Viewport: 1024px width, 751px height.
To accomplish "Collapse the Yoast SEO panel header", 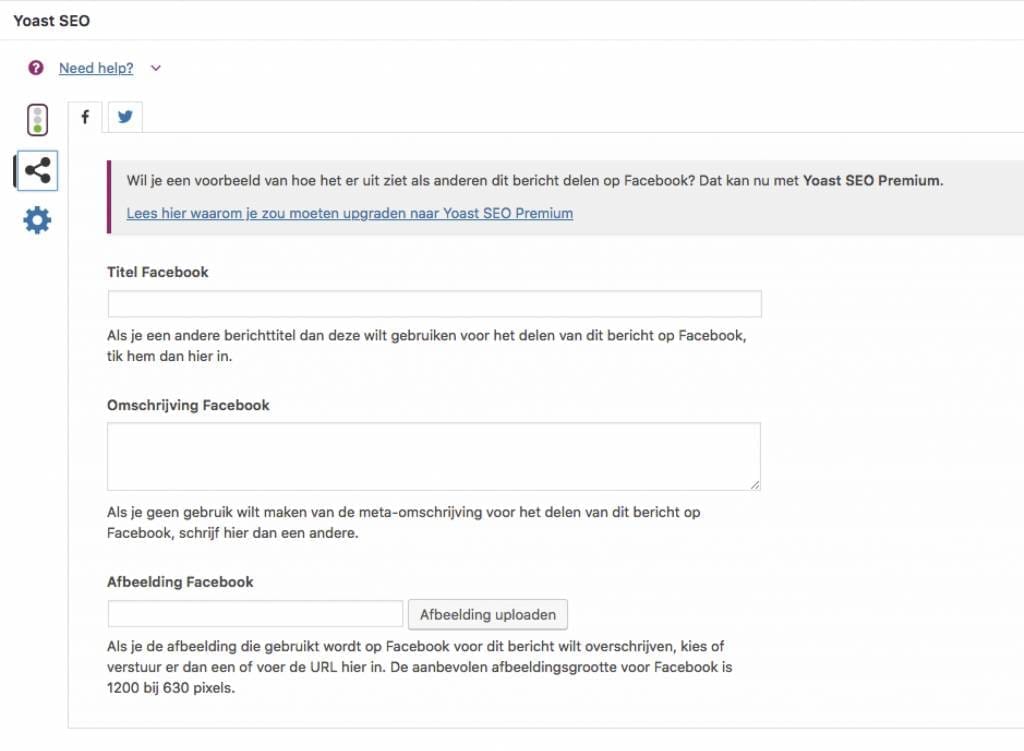I will [51, 20].
